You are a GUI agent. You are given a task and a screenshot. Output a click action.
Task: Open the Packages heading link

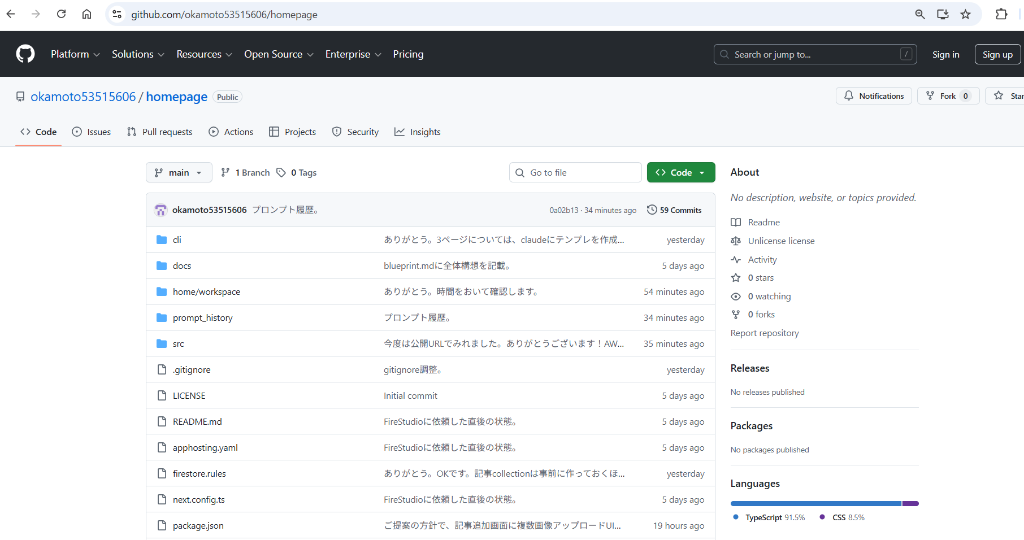751,426
